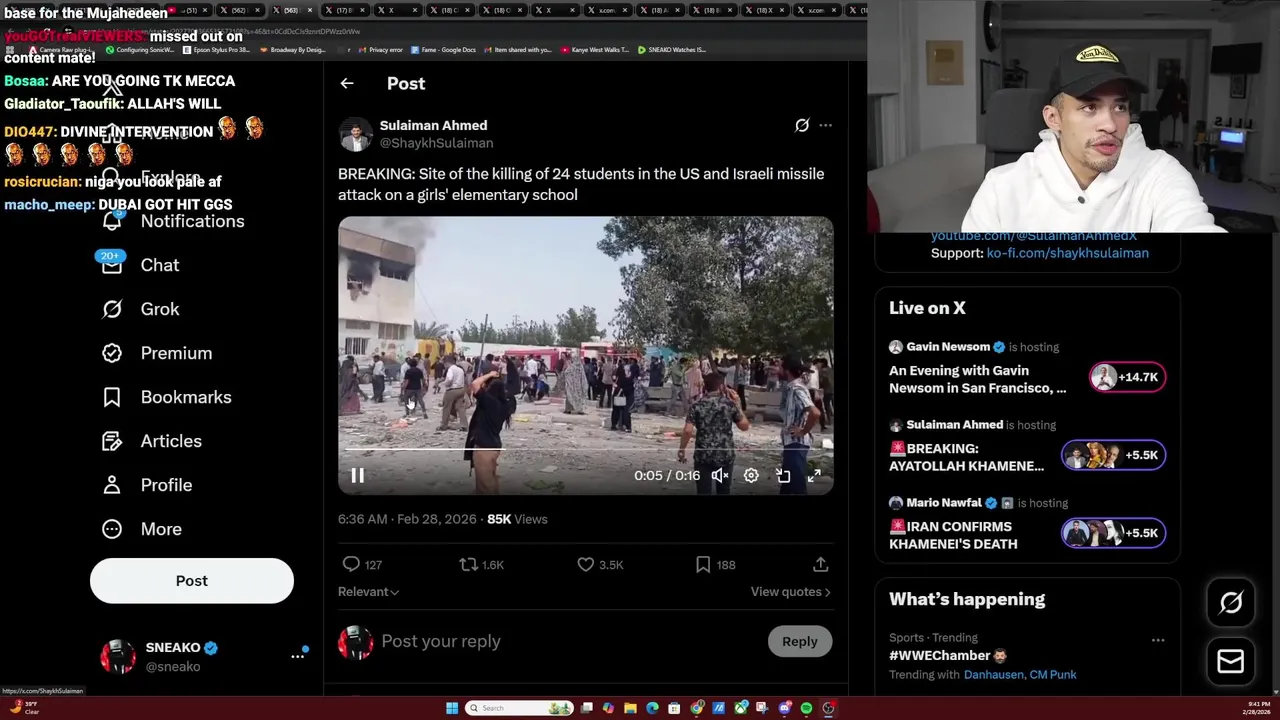Open Premium in the sidebar

point(157,353)
